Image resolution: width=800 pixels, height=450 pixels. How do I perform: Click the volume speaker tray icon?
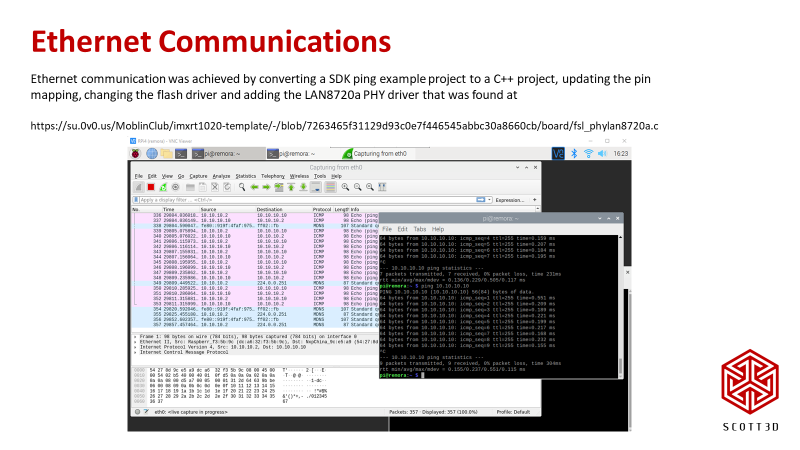(603, 154)
